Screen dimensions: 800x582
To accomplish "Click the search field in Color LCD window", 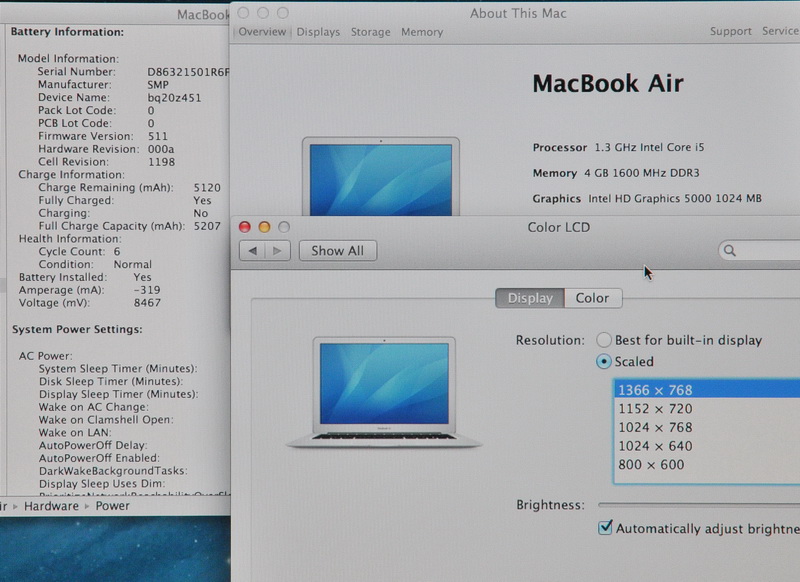I will (759, 250).
